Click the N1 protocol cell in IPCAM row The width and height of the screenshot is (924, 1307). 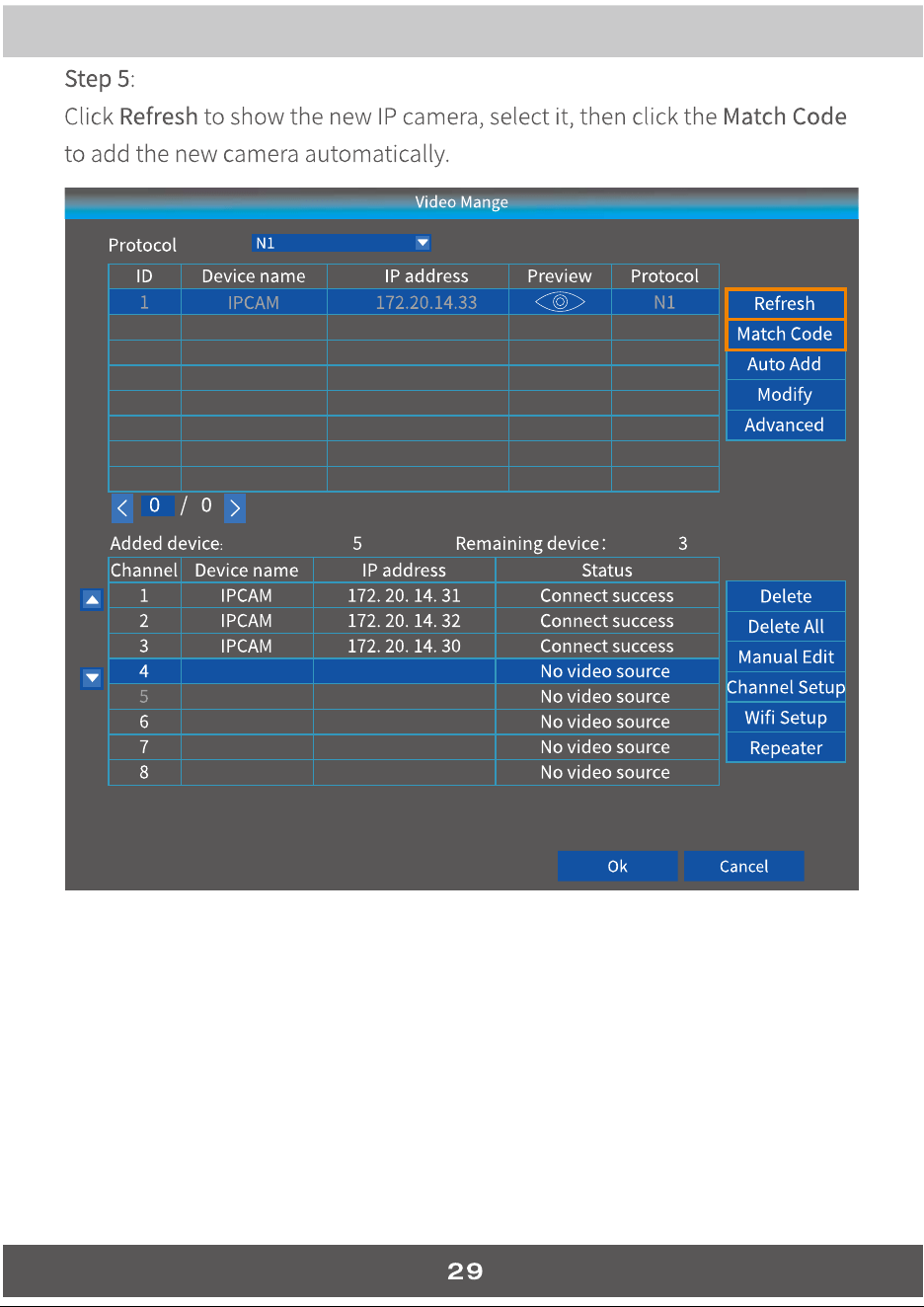664,302
